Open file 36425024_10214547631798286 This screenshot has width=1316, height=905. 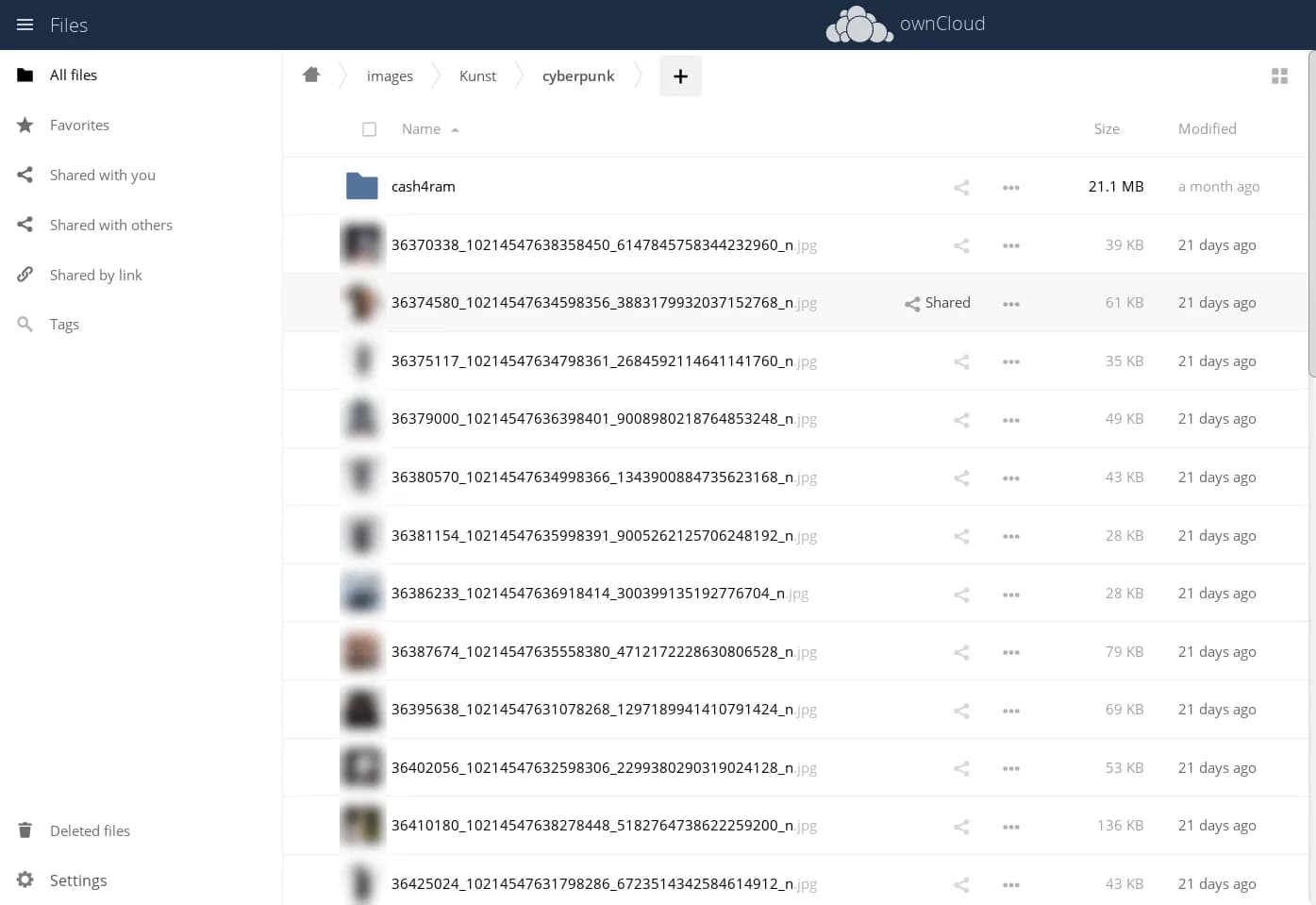pos(604,884)
